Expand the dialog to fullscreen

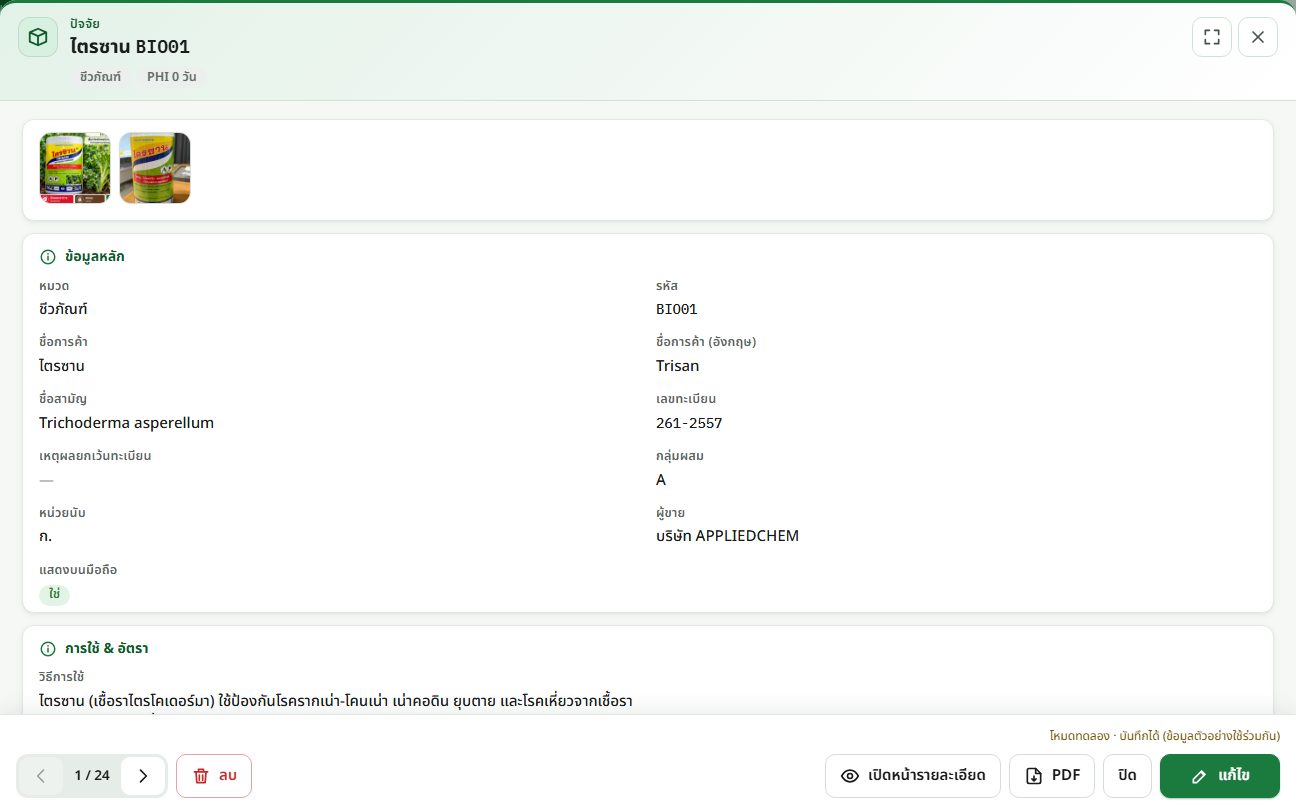tap(1212, 37)
